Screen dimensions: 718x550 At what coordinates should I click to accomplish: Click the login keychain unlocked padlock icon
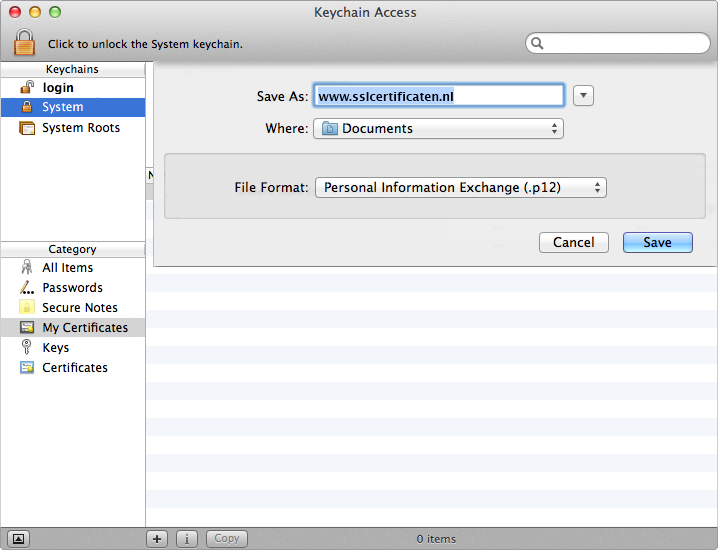pos(27,87)
